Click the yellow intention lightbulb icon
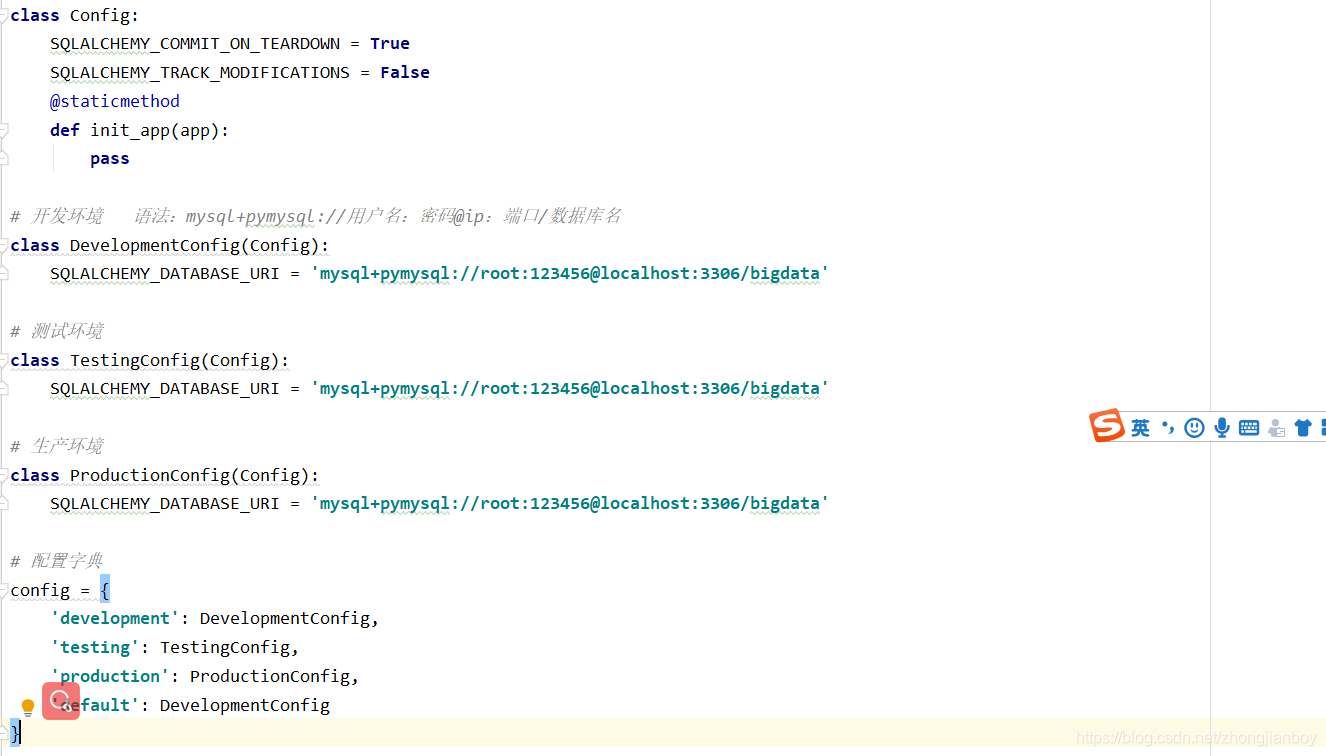Image resolution: width=1326 pixels, height=756 pixels. pyautogui.click(x=28, y=708)
